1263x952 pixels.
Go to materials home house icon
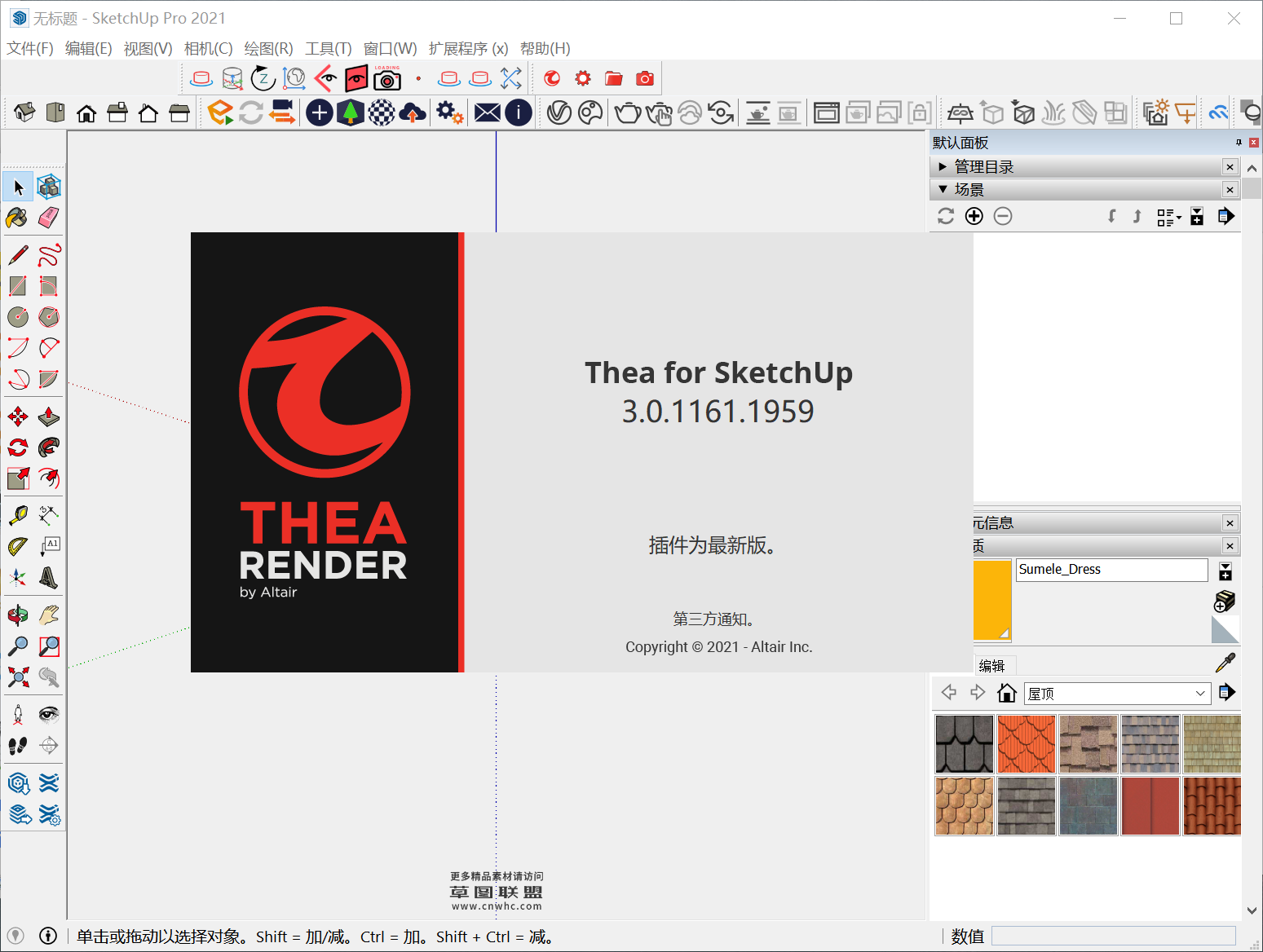tap(1007, 693)
